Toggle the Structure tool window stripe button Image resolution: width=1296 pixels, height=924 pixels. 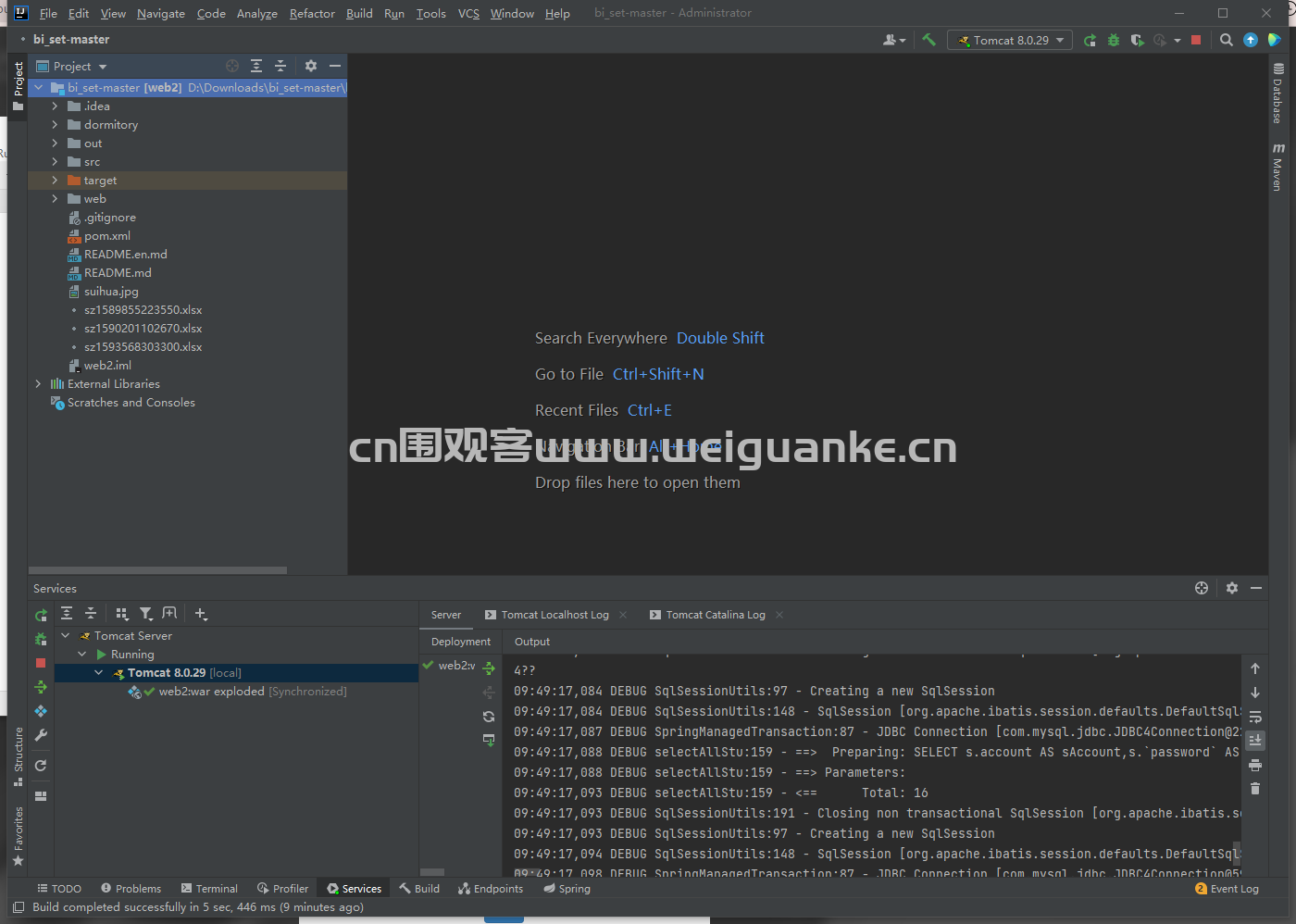pos(18,756)
